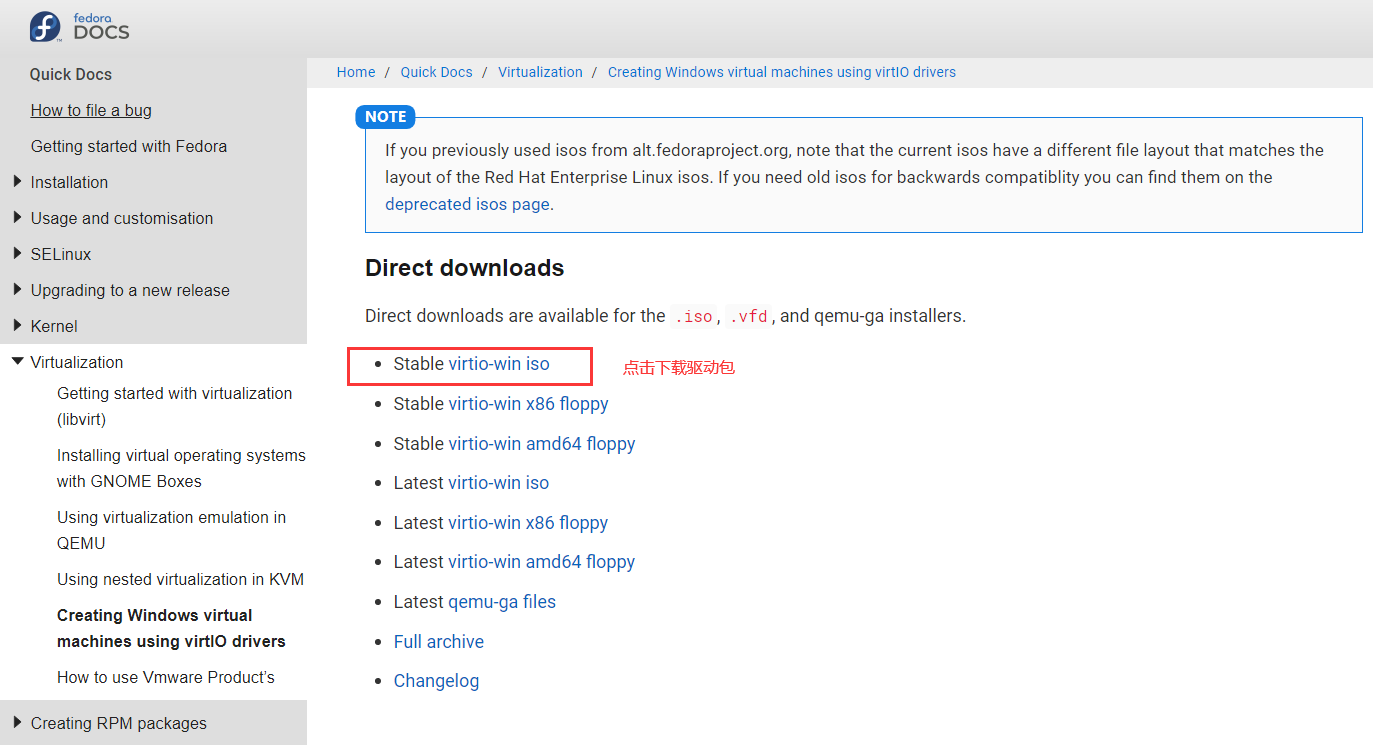
Task: Expand the SELinux section arrow
Action: [x=17, y=254]
